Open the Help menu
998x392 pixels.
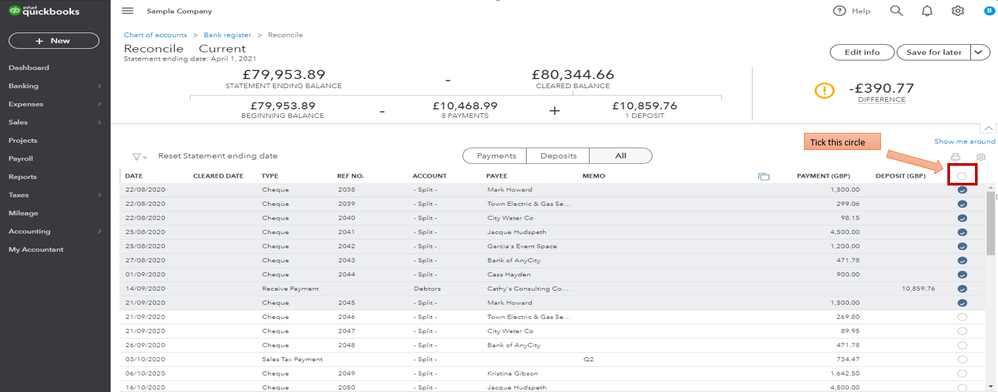pyautogui.click(x=852, y=11)
